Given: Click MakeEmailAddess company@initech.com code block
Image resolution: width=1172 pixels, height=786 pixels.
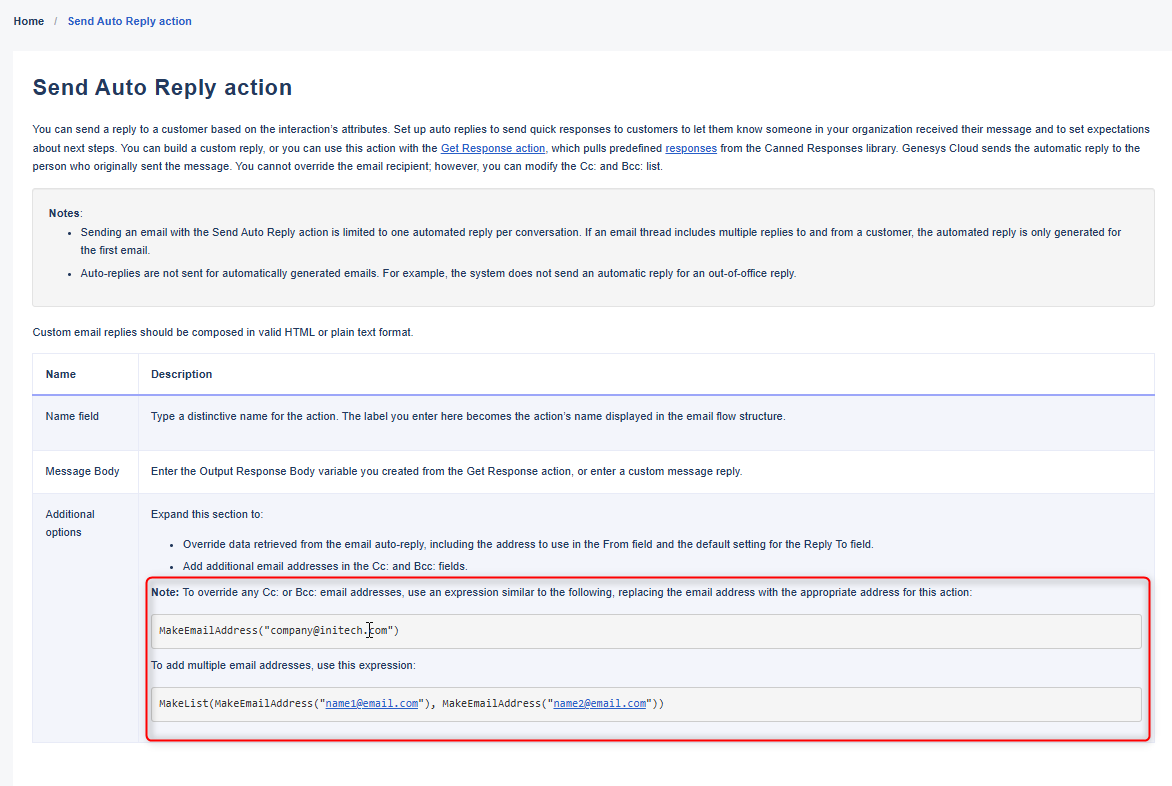Looking at the screenshot, I should pos(646,631).
